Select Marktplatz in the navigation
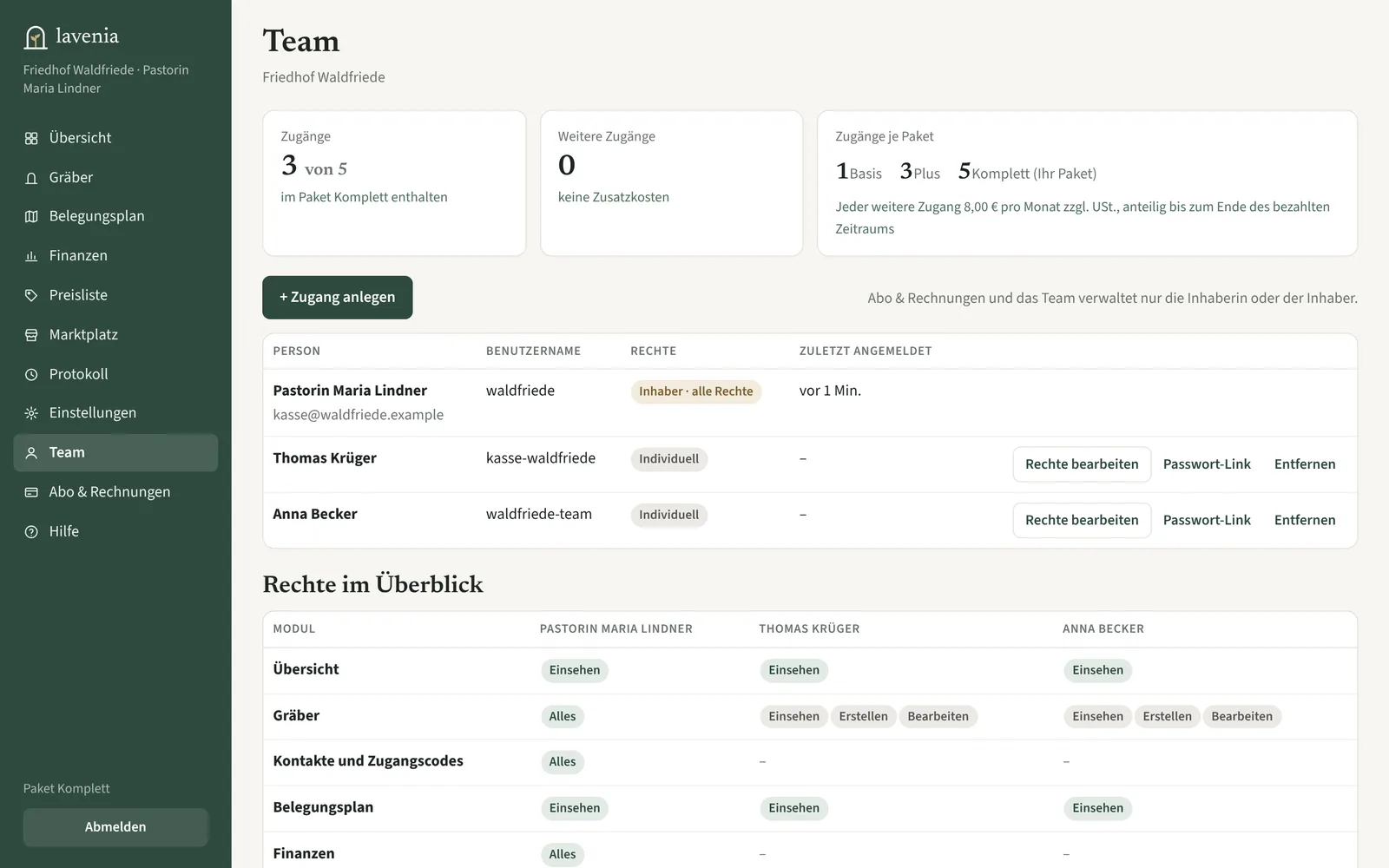 pos(115,334)
